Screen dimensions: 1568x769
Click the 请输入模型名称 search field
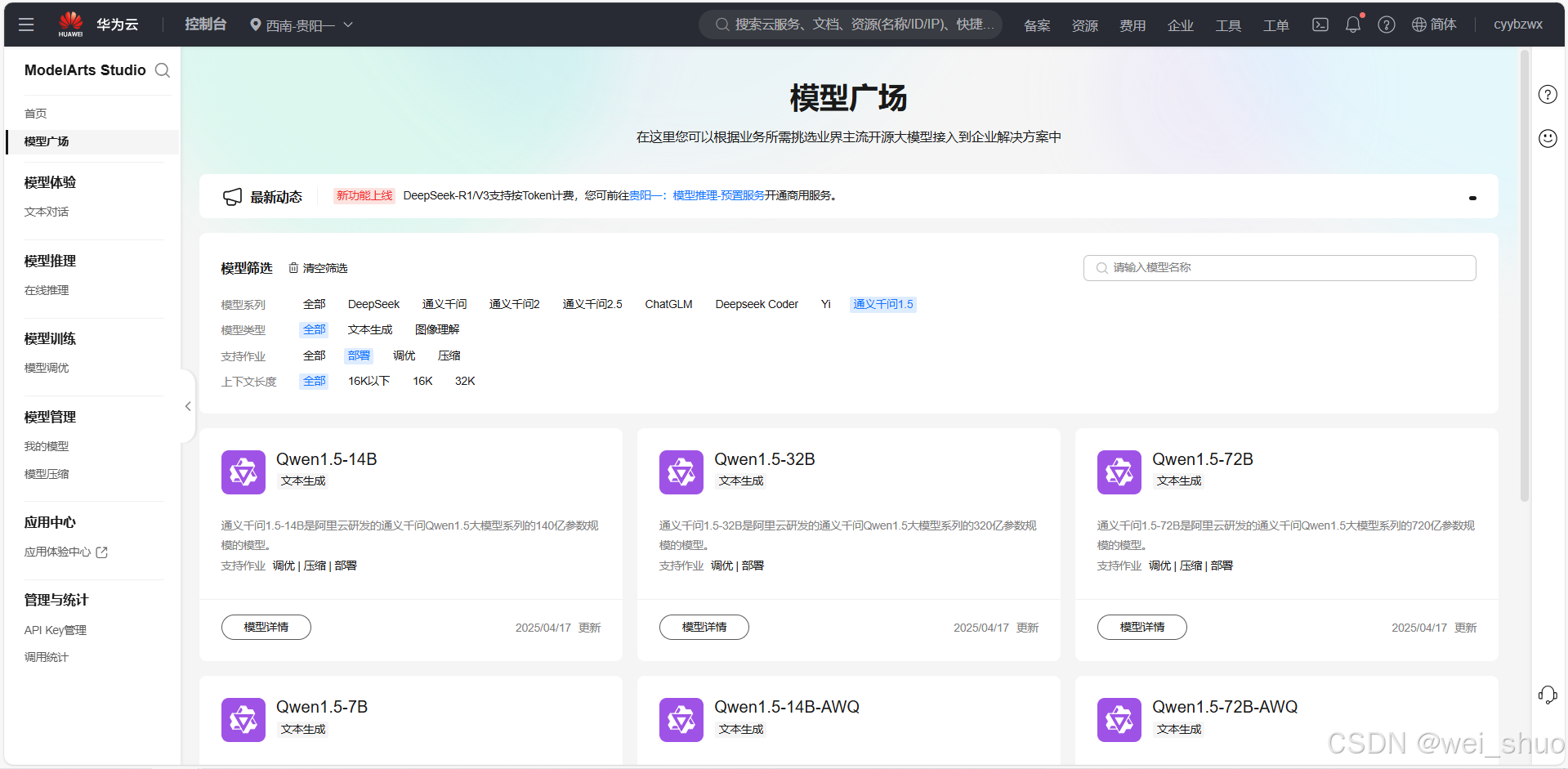(1280, 268)
